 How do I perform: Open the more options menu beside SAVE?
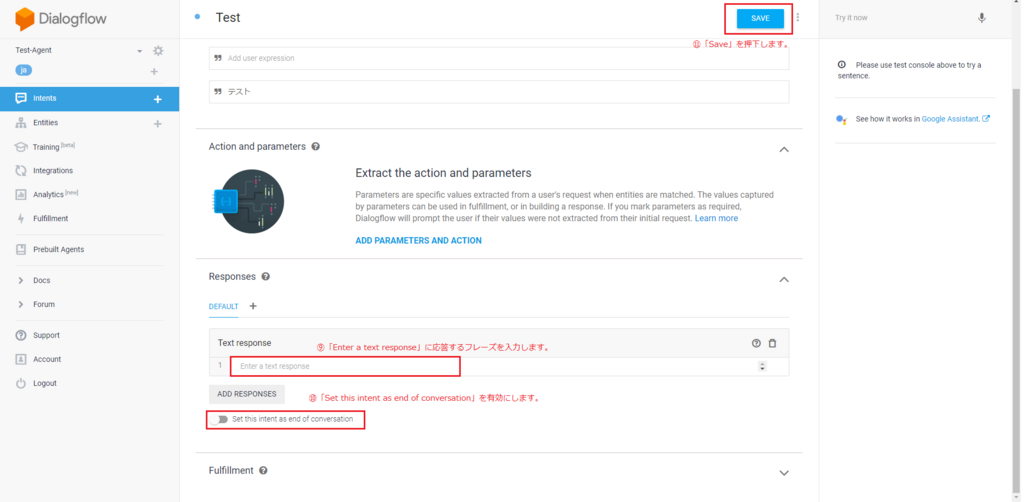797,18
